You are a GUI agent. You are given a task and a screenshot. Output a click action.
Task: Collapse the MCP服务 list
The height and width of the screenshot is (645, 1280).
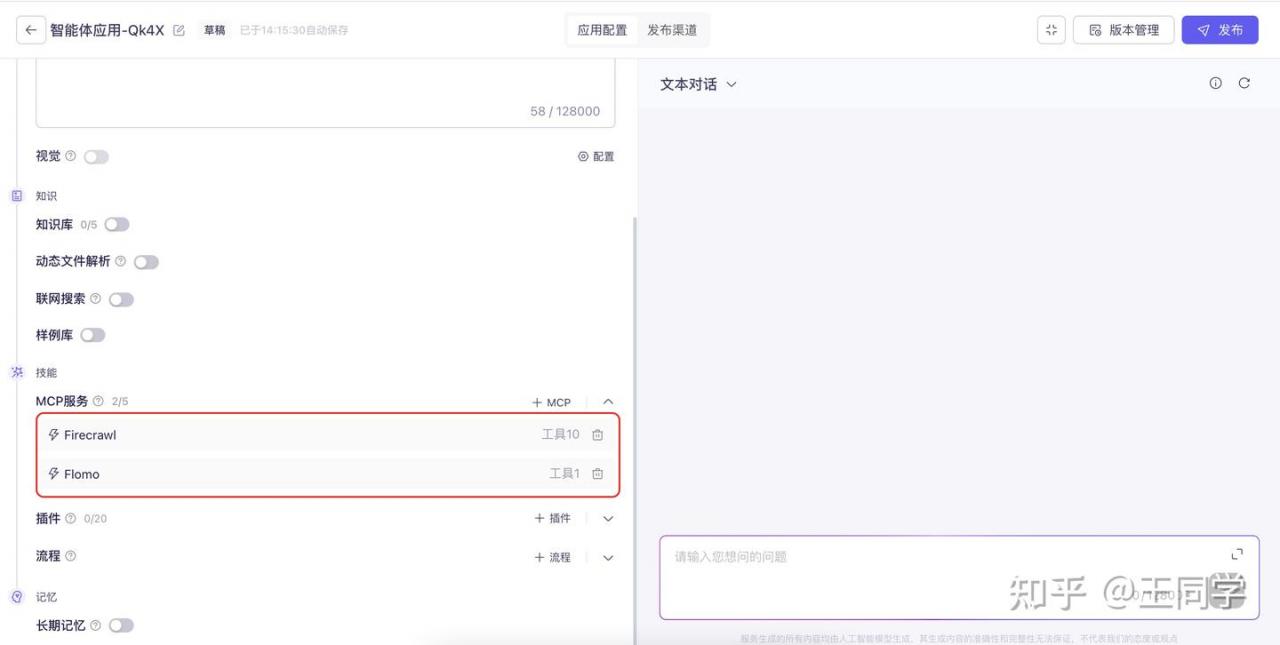(608, 402)
